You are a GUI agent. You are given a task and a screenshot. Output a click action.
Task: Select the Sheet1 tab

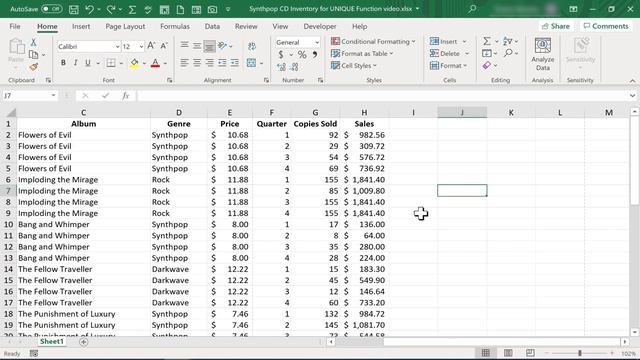pos(52,341)
